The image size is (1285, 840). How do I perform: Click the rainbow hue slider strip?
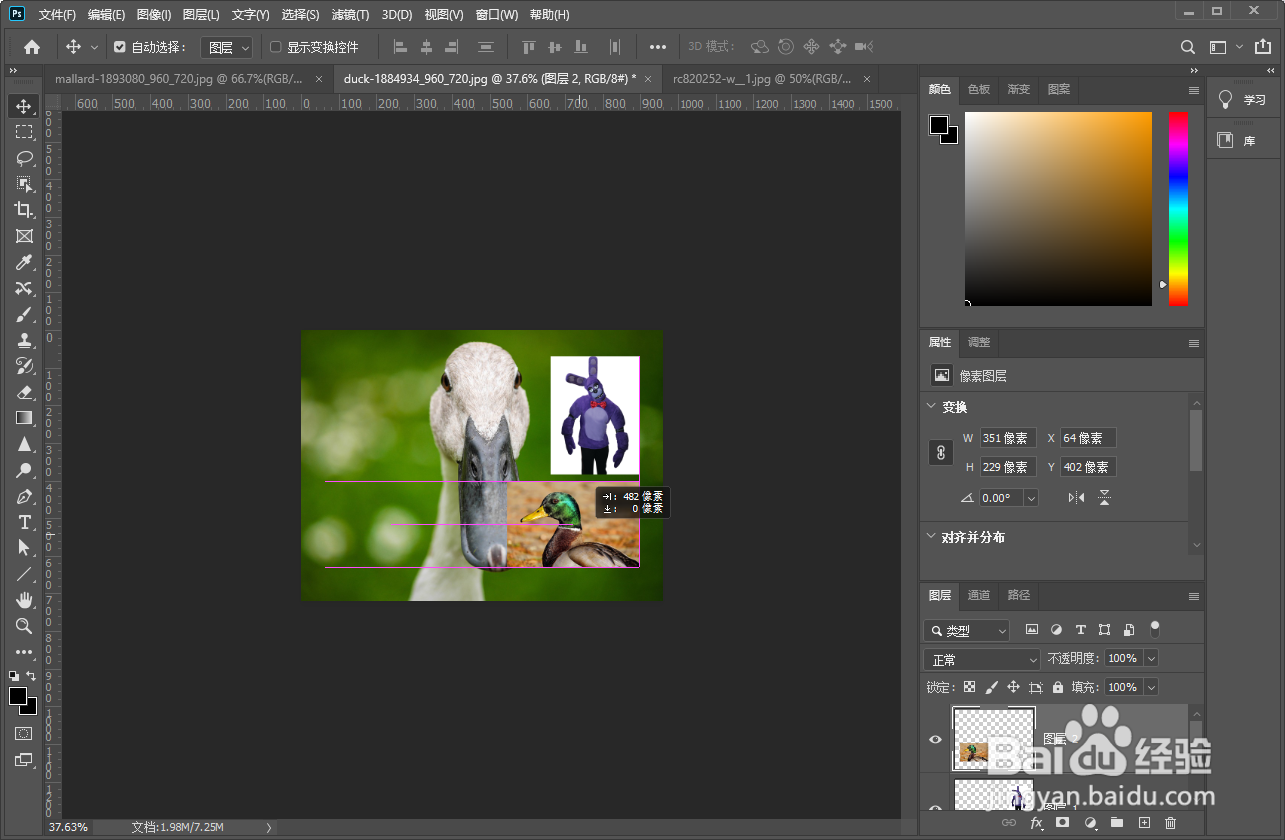[x=1178, y=208]
